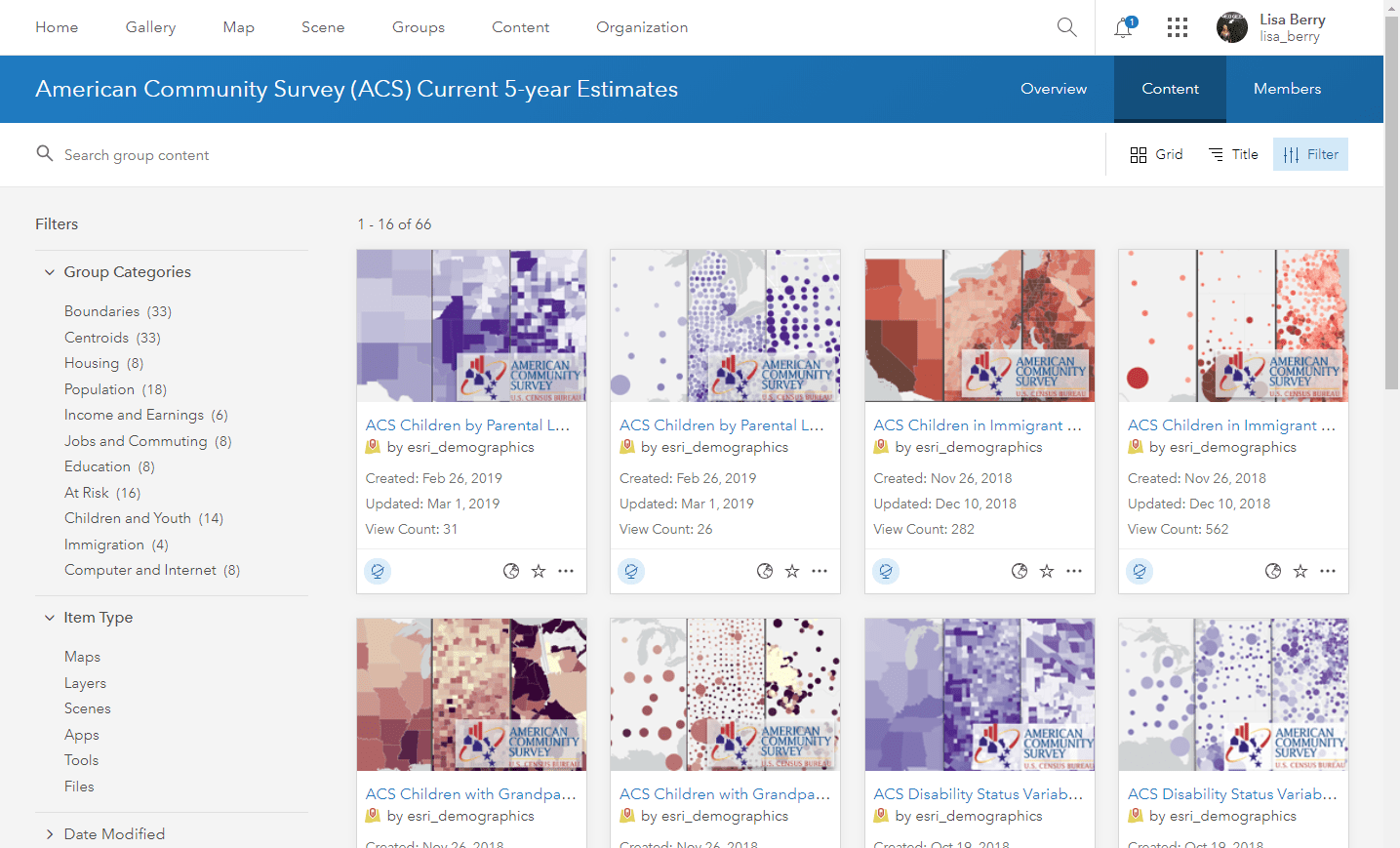Open the Groups menu item
Viewport: 1400px width, 848px height.
point(419,27)
